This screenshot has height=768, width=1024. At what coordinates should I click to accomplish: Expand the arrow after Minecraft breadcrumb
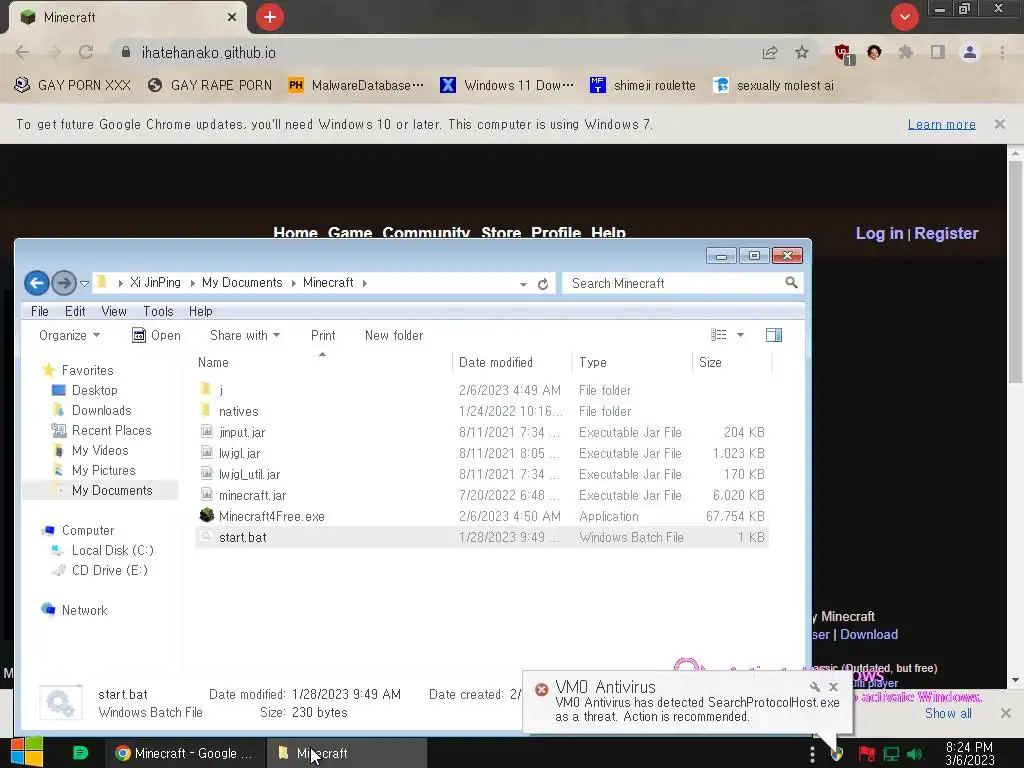[364, 283]
